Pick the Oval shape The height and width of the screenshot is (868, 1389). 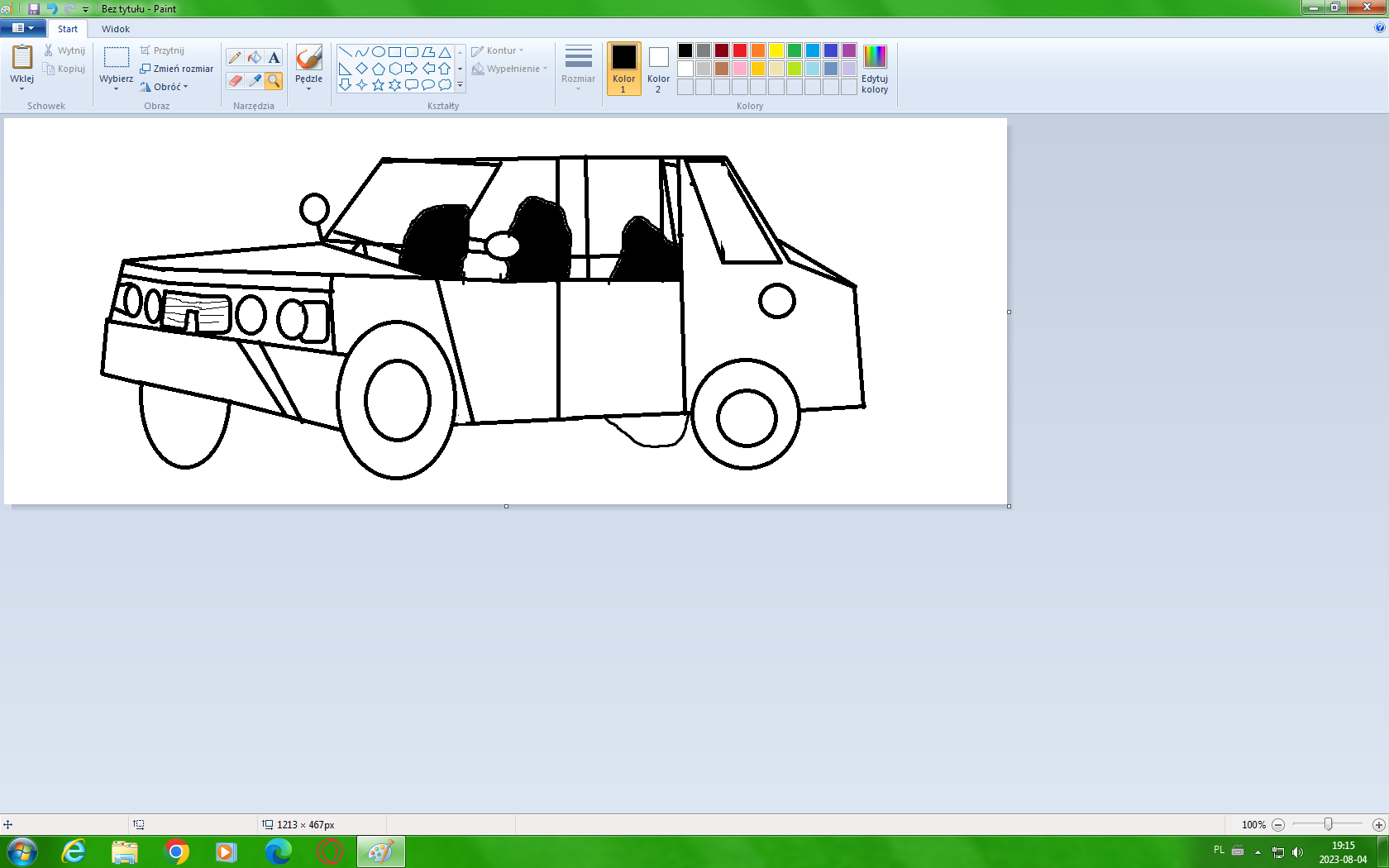click(x=379, y=52)
